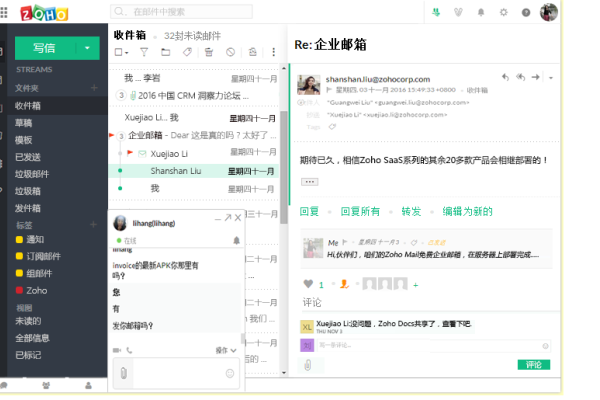Show the 已标记 flagged view
This screenshot has width=600, height=400.
pyautogui.click(x=28, y=355)
